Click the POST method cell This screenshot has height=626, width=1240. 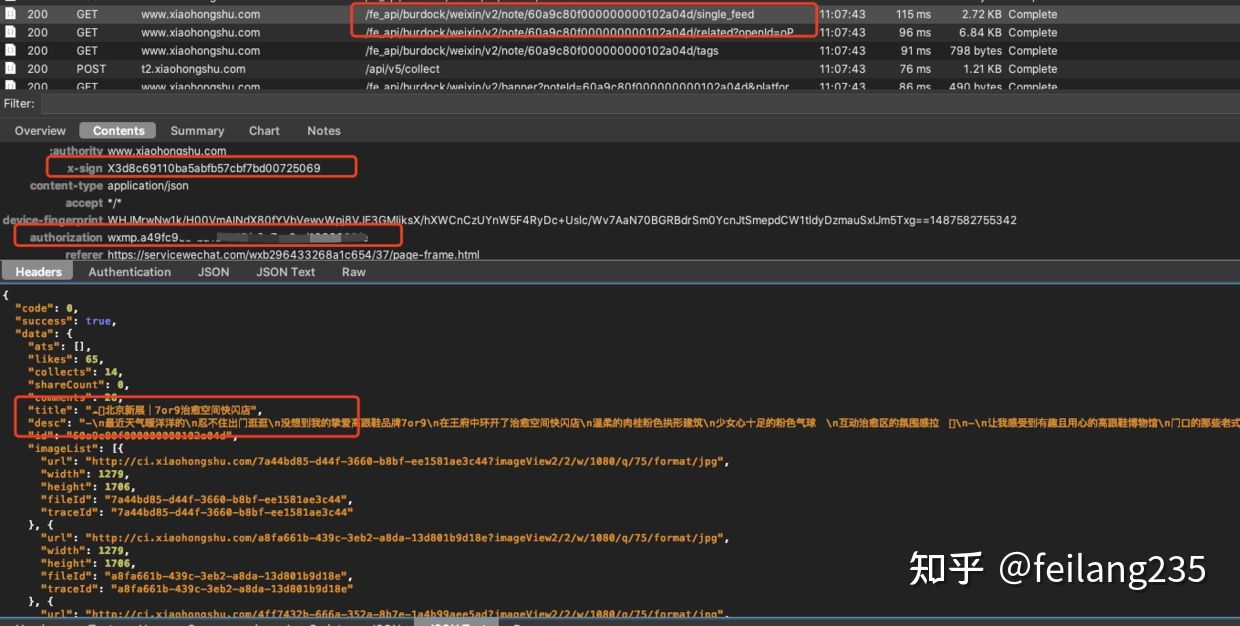coord(91,69)
